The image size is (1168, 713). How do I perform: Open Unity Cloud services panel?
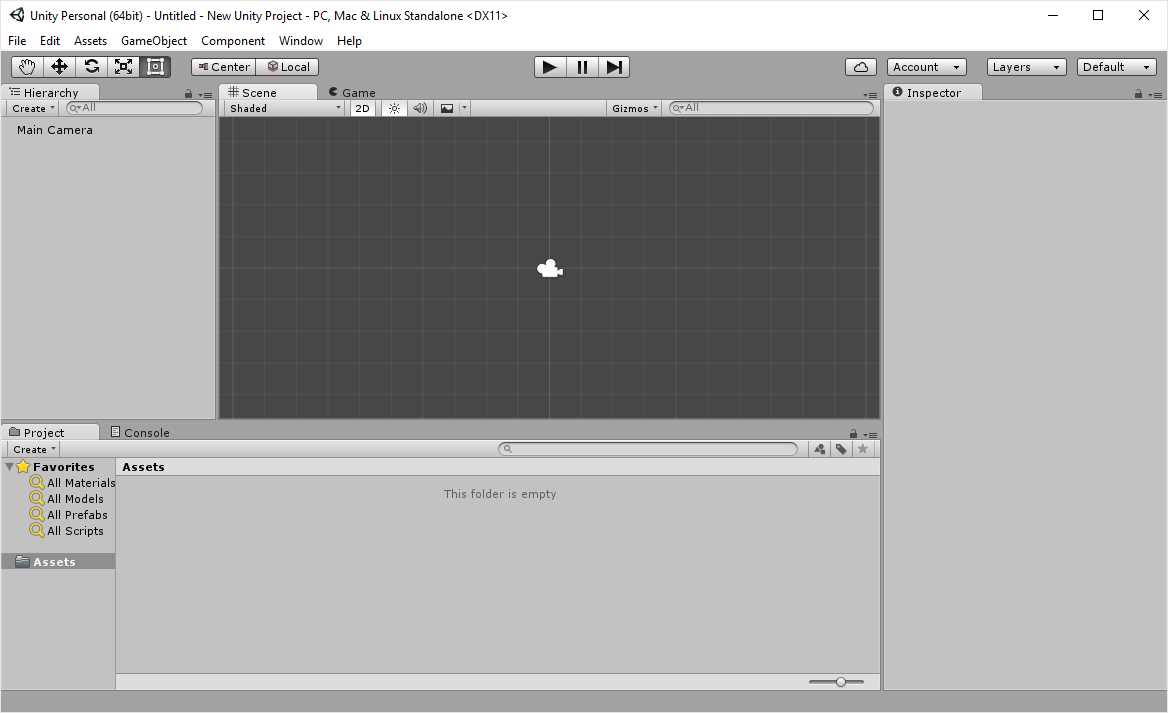point(860,66)
